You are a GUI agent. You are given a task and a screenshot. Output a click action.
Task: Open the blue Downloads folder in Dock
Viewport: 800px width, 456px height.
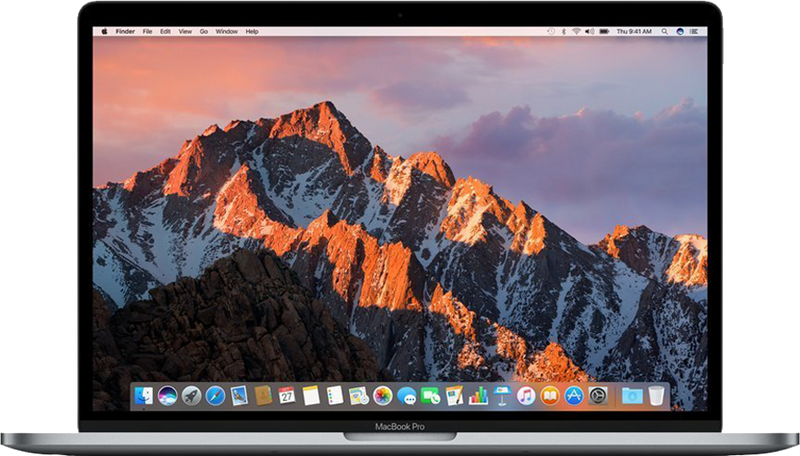click(x=632, y=395)
